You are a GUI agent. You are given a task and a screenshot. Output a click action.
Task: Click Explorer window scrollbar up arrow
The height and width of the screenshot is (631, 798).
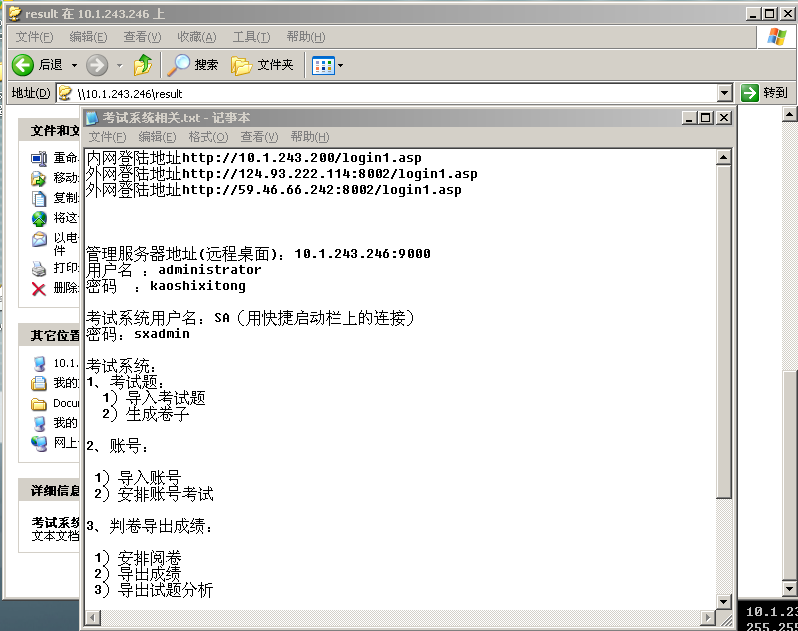(789, 114)
